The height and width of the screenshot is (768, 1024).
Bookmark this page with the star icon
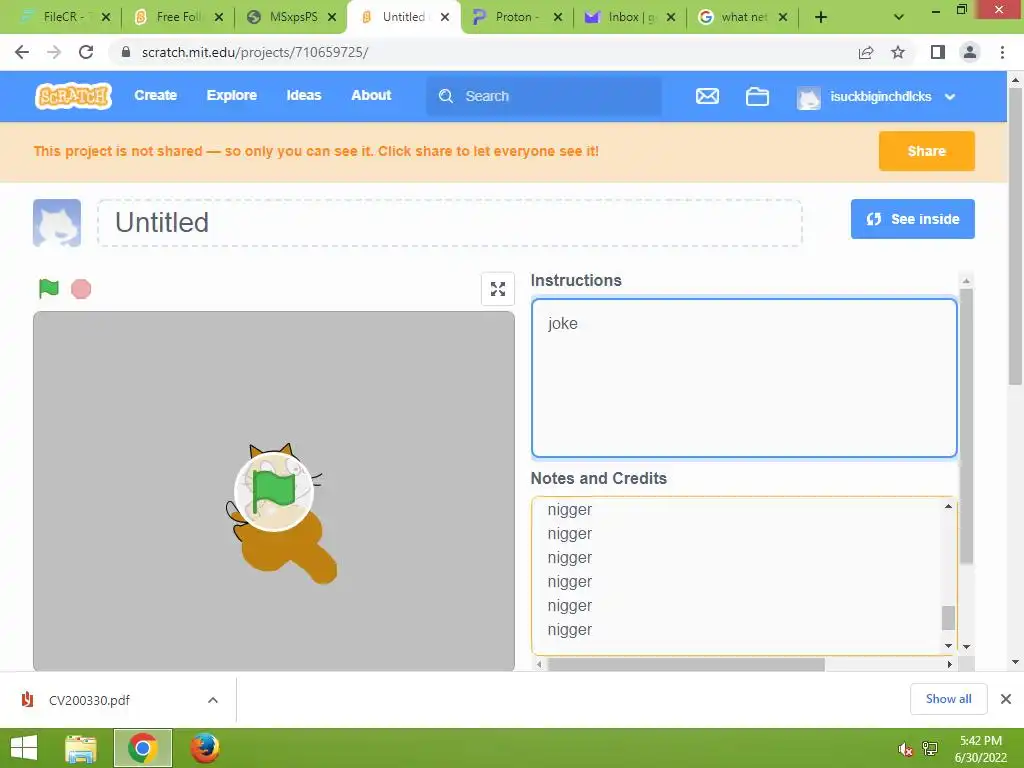(x=898, y=52)
